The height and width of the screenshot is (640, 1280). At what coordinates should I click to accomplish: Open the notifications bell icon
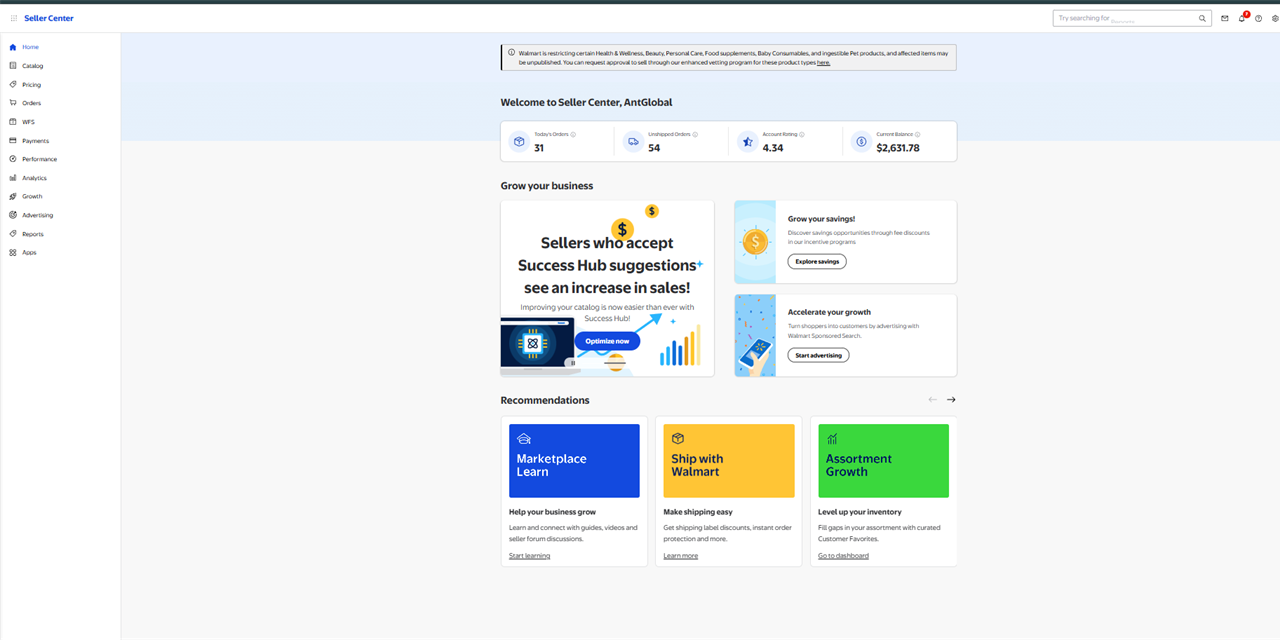point(1242,18)
